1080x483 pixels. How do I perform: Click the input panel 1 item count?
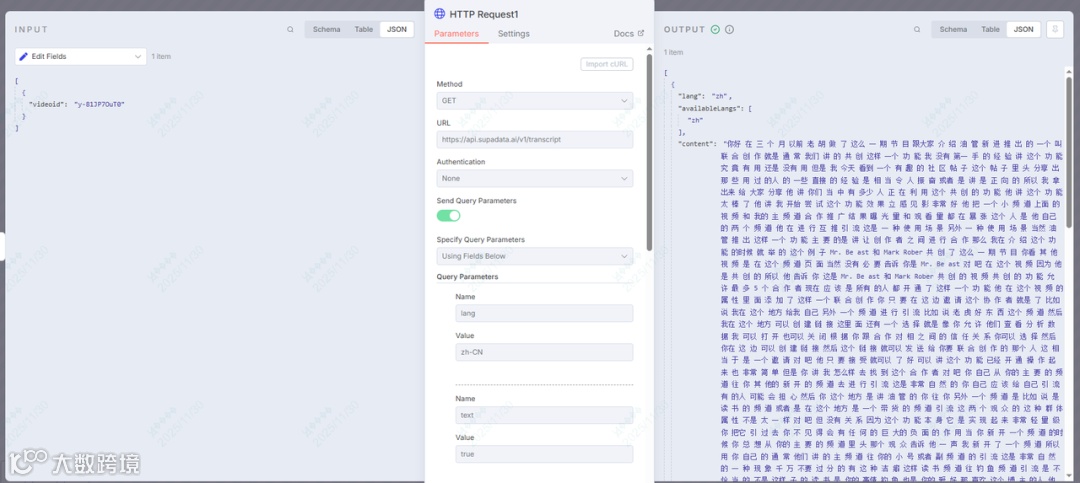pos(161,56)
